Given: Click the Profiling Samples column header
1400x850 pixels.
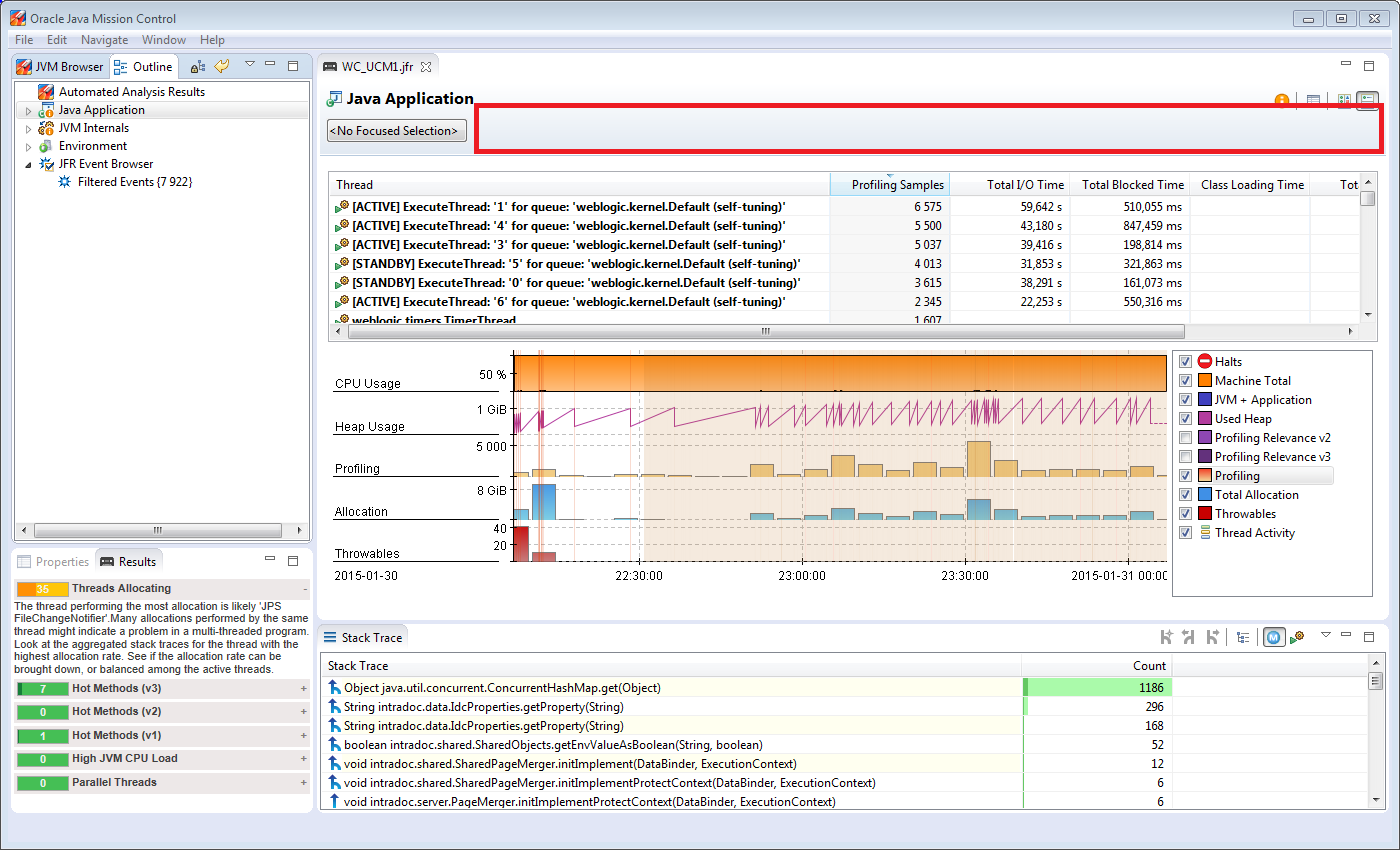Looking at the screenshot, I should click(x=896, y=185).
